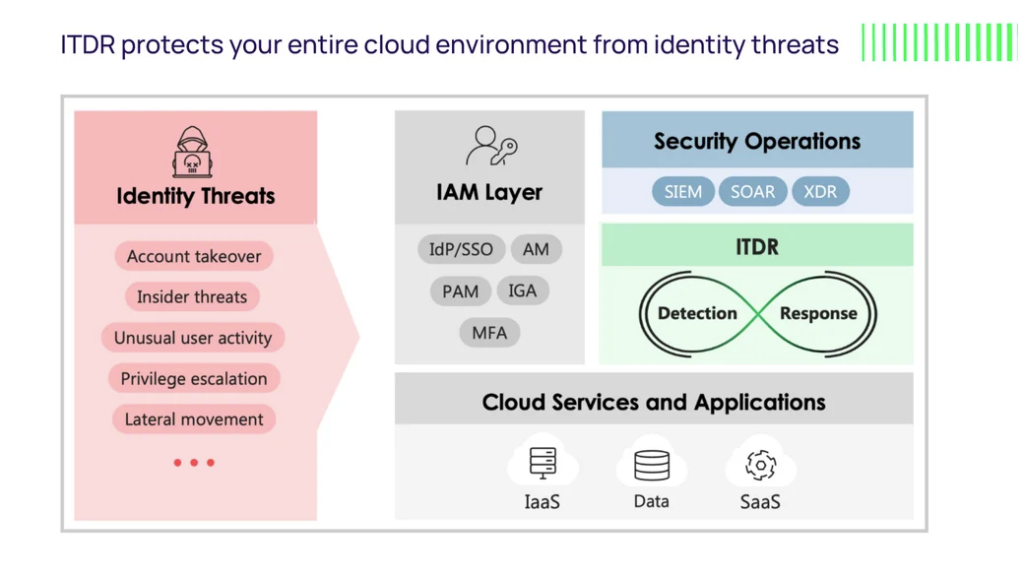Select the Account takeover pill
This screenshot has width=1024, height=579.
[x=194, y=256]
